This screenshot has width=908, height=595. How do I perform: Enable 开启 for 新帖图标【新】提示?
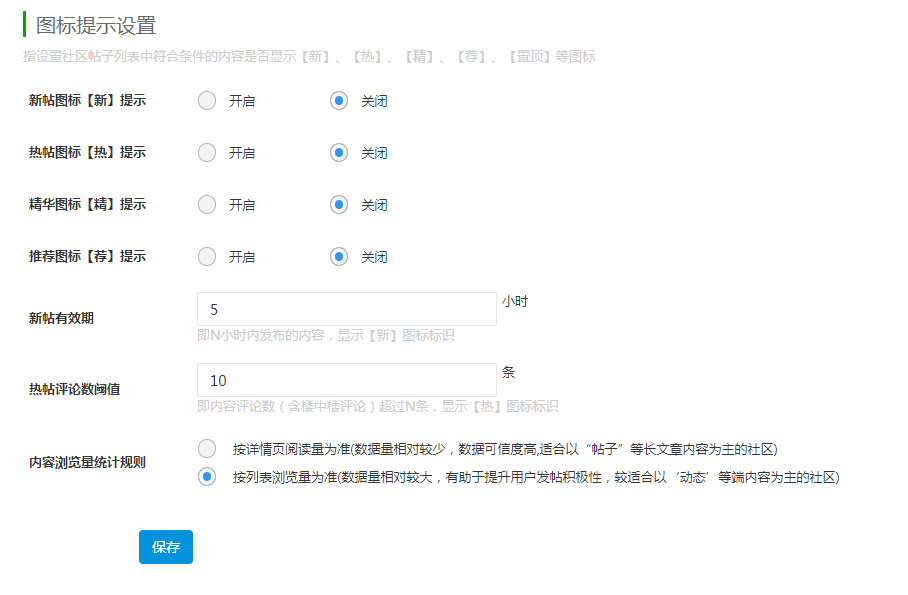207,101
